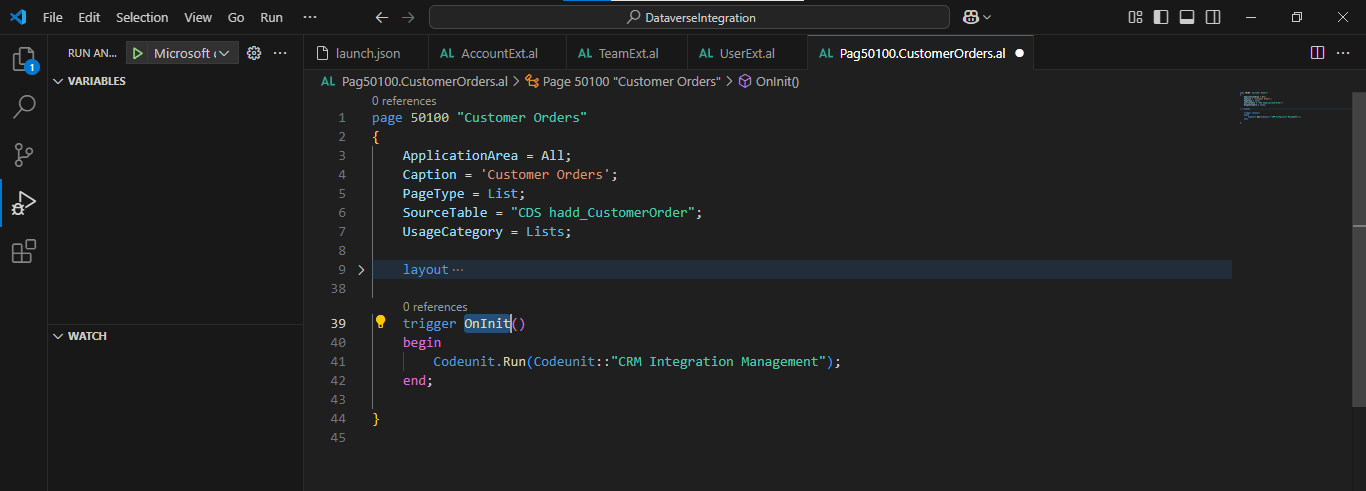Click the yellow lightbulb code action

(x=380, y=322)
